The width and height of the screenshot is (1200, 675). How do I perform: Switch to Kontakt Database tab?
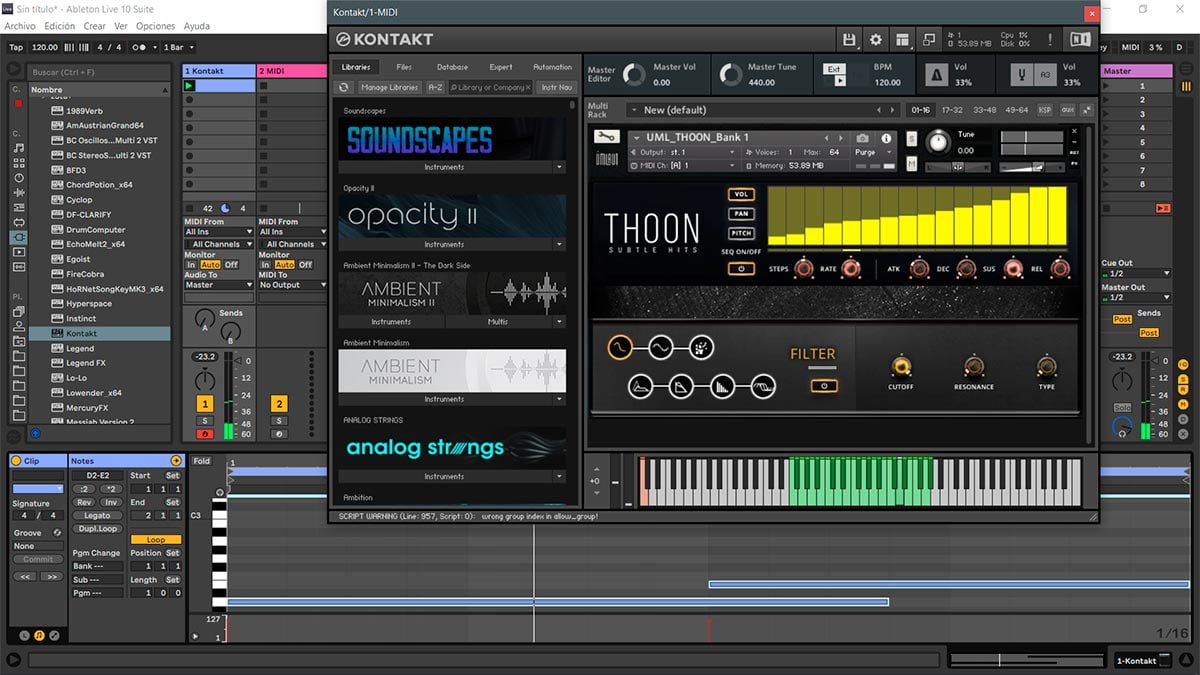452,67
